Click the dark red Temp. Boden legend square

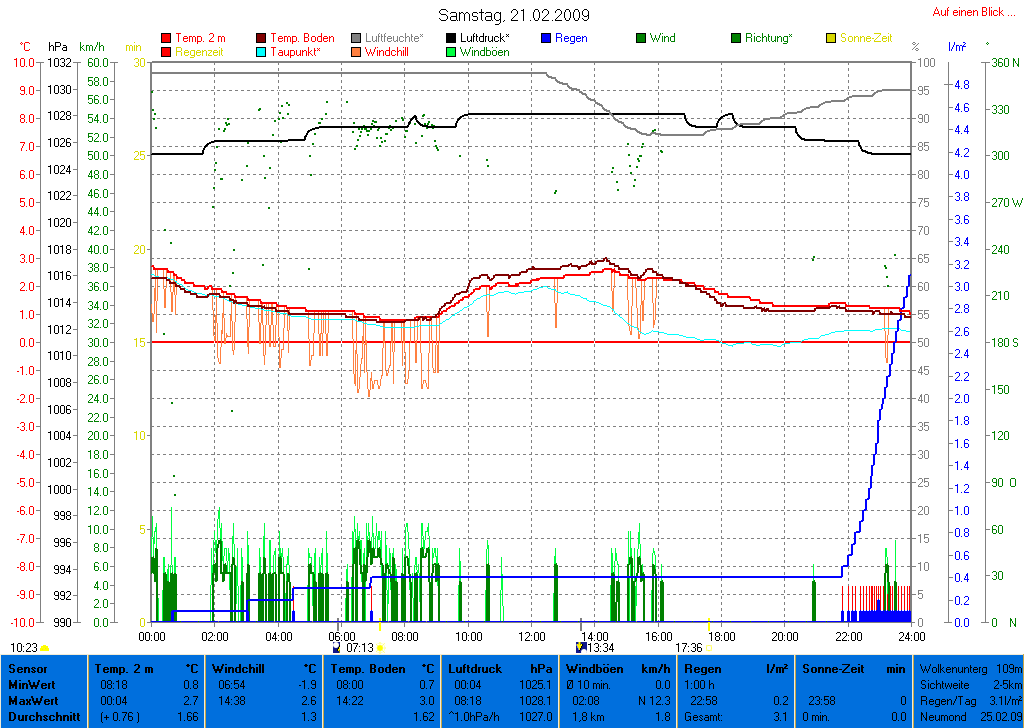coord(261,38)
